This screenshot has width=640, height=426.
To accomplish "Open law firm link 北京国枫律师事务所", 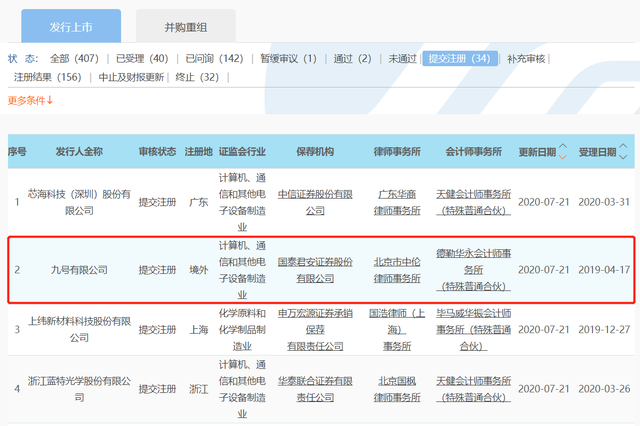I will click(397, 389).
